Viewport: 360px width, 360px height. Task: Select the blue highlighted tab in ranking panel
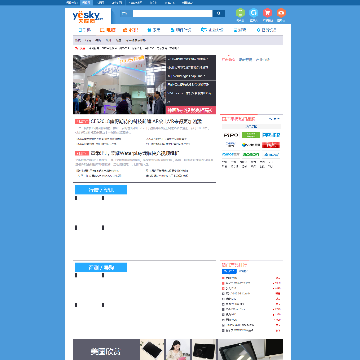(229, 271)
